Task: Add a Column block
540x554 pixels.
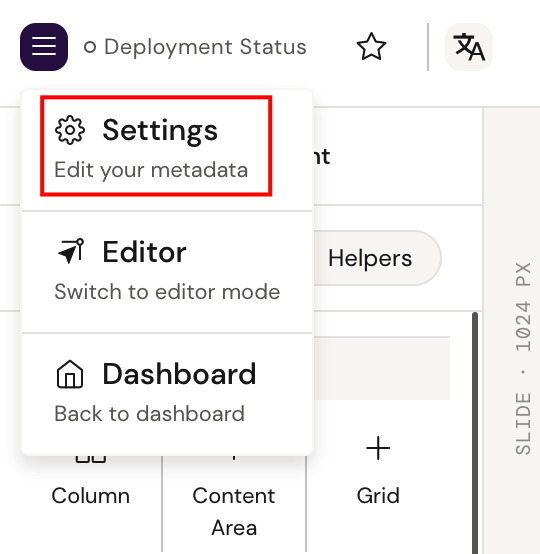Action: click(x=91, y=496)
